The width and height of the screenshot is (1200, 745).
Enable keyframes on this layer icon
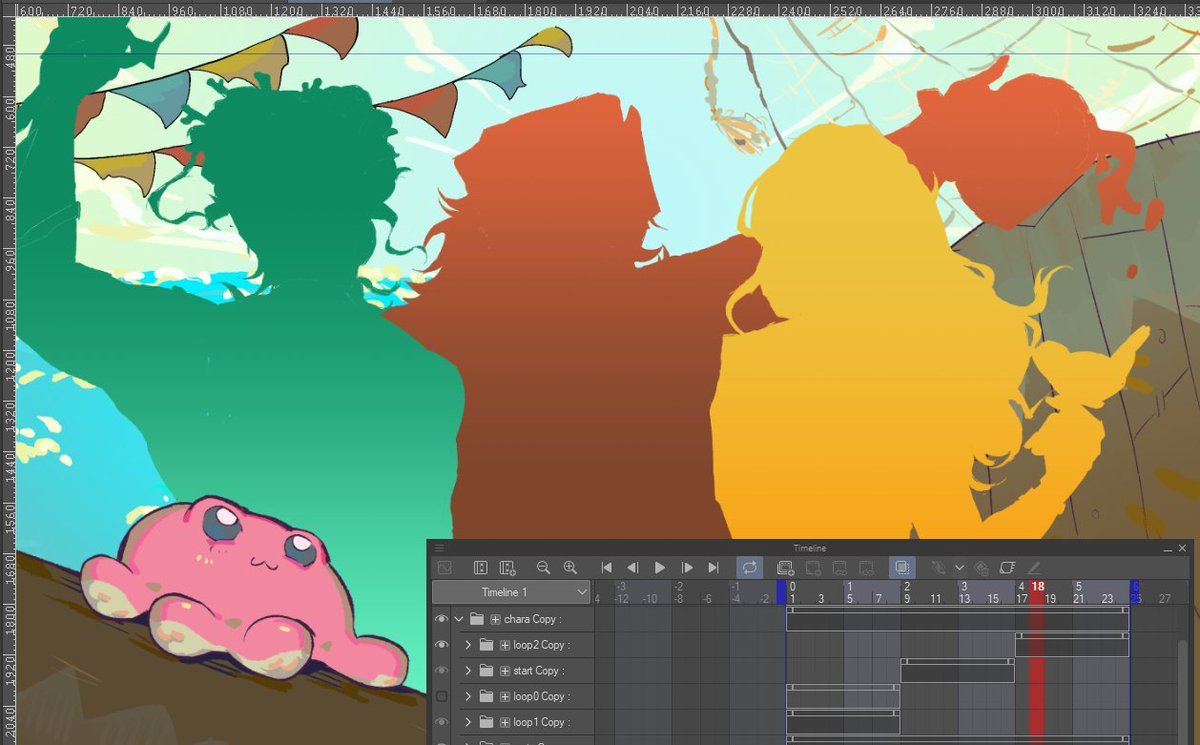[x=938, y=567]
